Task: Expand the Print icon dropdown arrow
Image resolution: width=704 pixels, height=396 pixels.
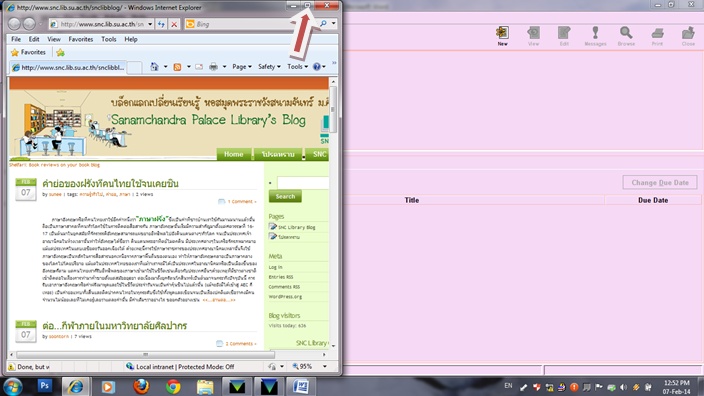Action: click(224, 67)
